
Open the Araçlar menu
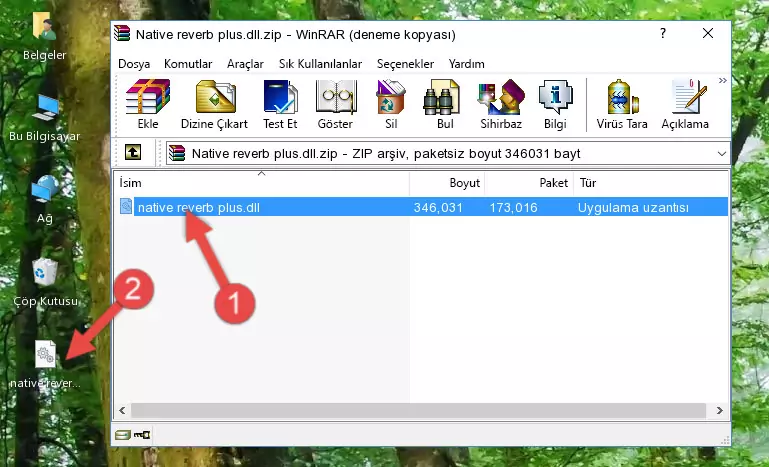245,64
